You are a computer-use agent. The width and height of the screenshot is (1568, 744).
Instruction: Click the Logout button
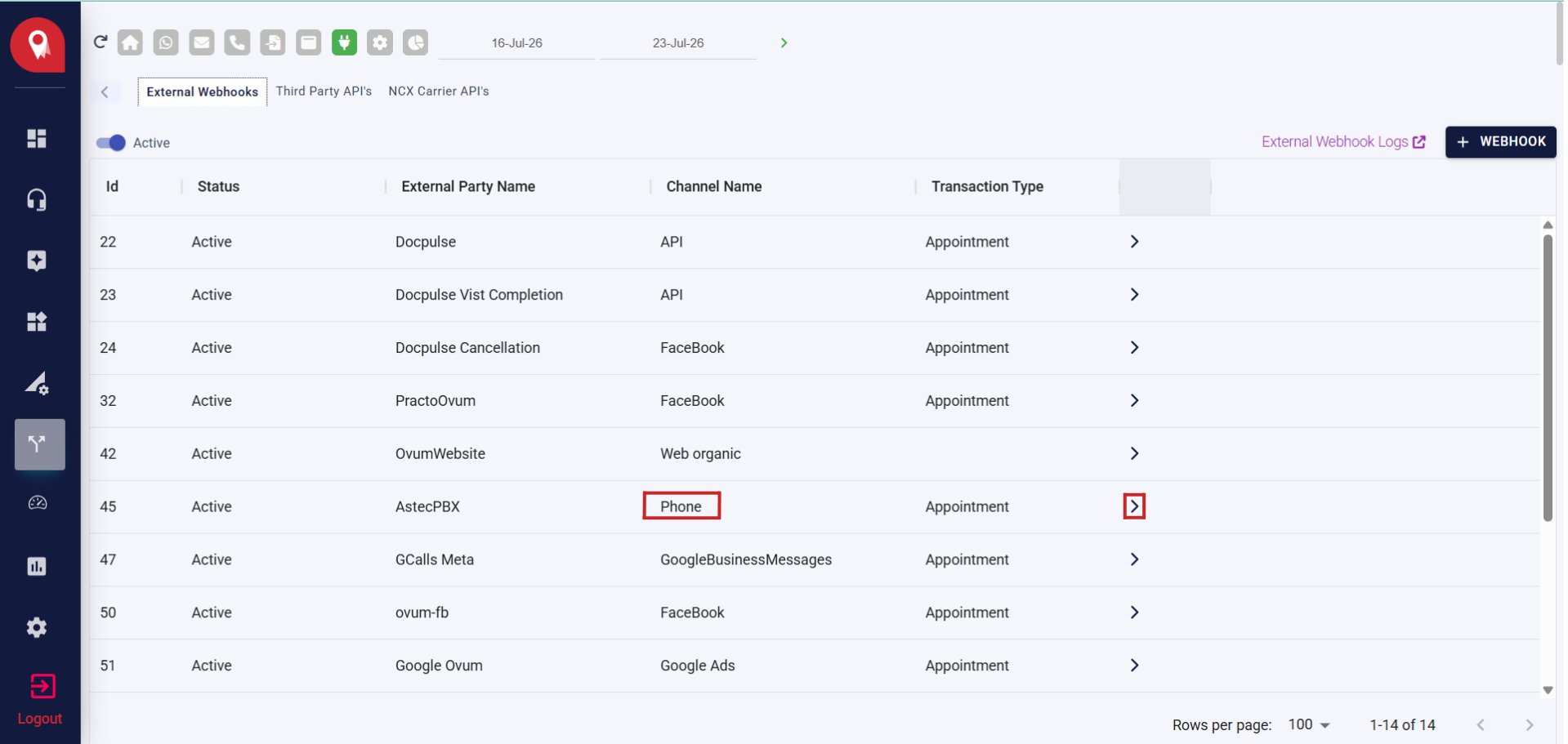40,700
